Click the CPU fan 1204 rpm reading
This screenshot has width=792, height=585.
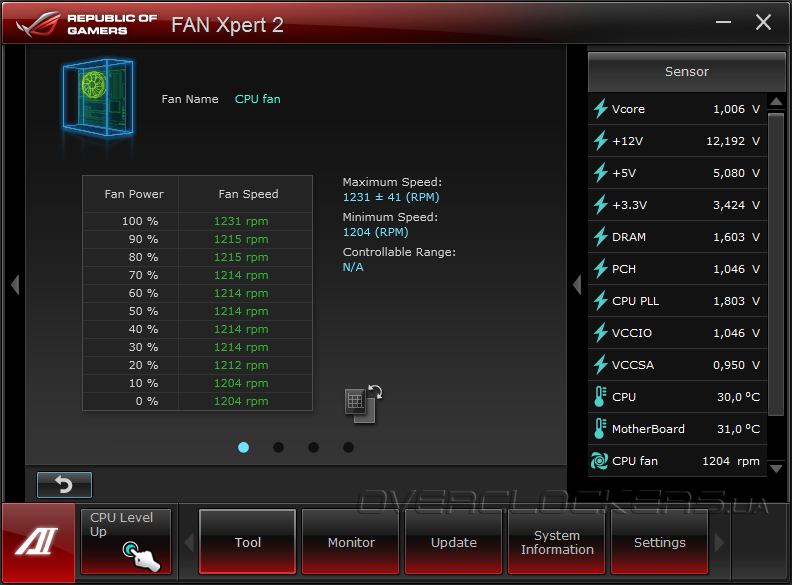tap(731, 461)
